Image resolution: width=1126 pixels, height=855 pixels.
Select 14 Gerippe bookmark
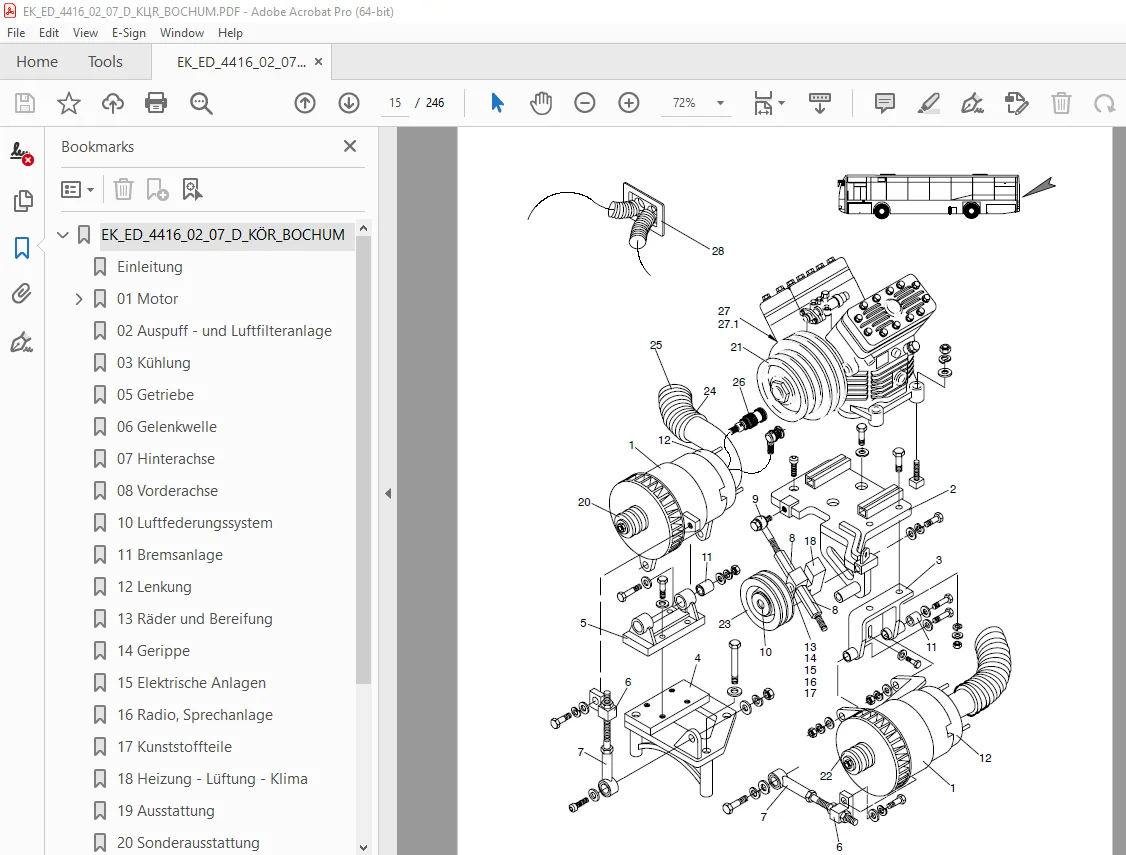154,651
